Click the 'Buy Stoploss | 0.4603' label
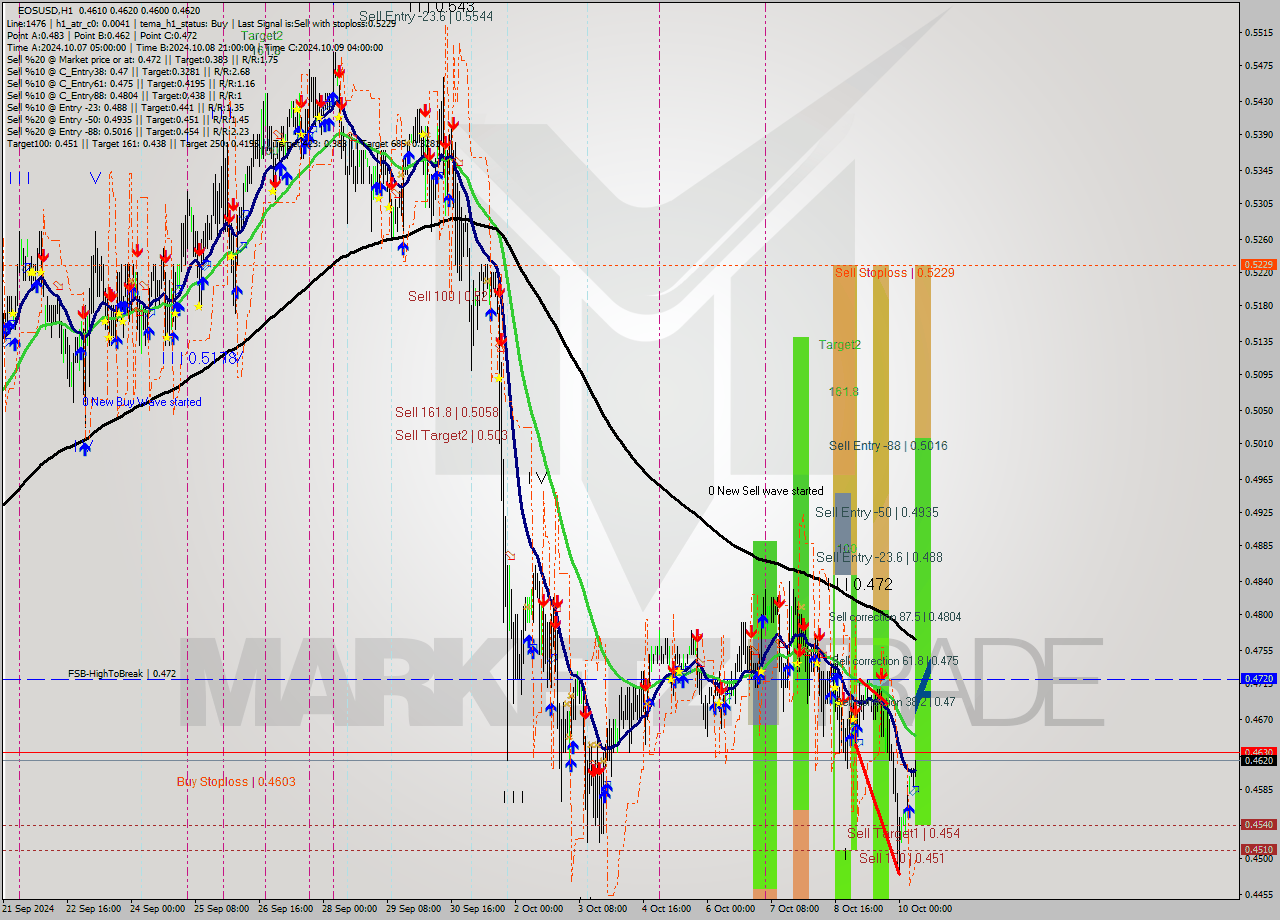The width and height of the screenshot is (1280, 920). click(236, 782)
